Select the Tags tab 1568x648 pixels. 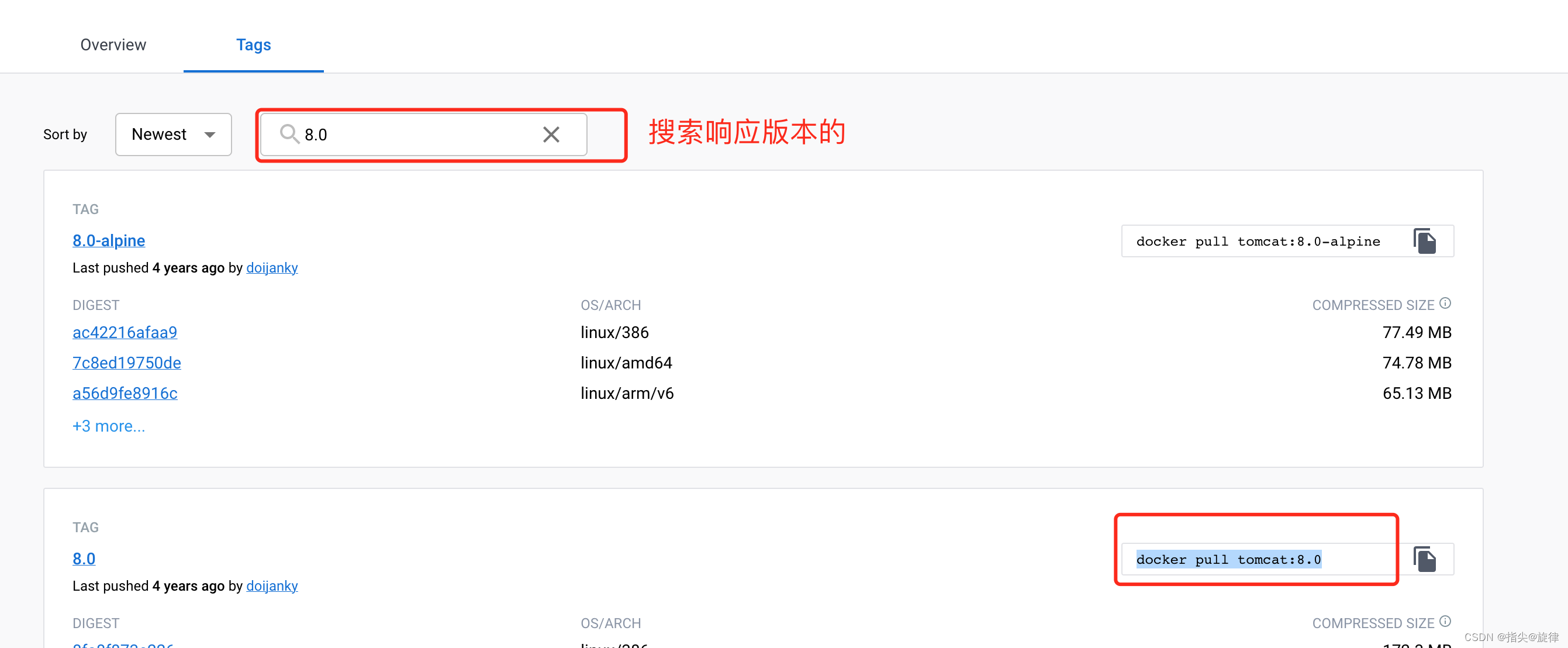pos(253,44)
